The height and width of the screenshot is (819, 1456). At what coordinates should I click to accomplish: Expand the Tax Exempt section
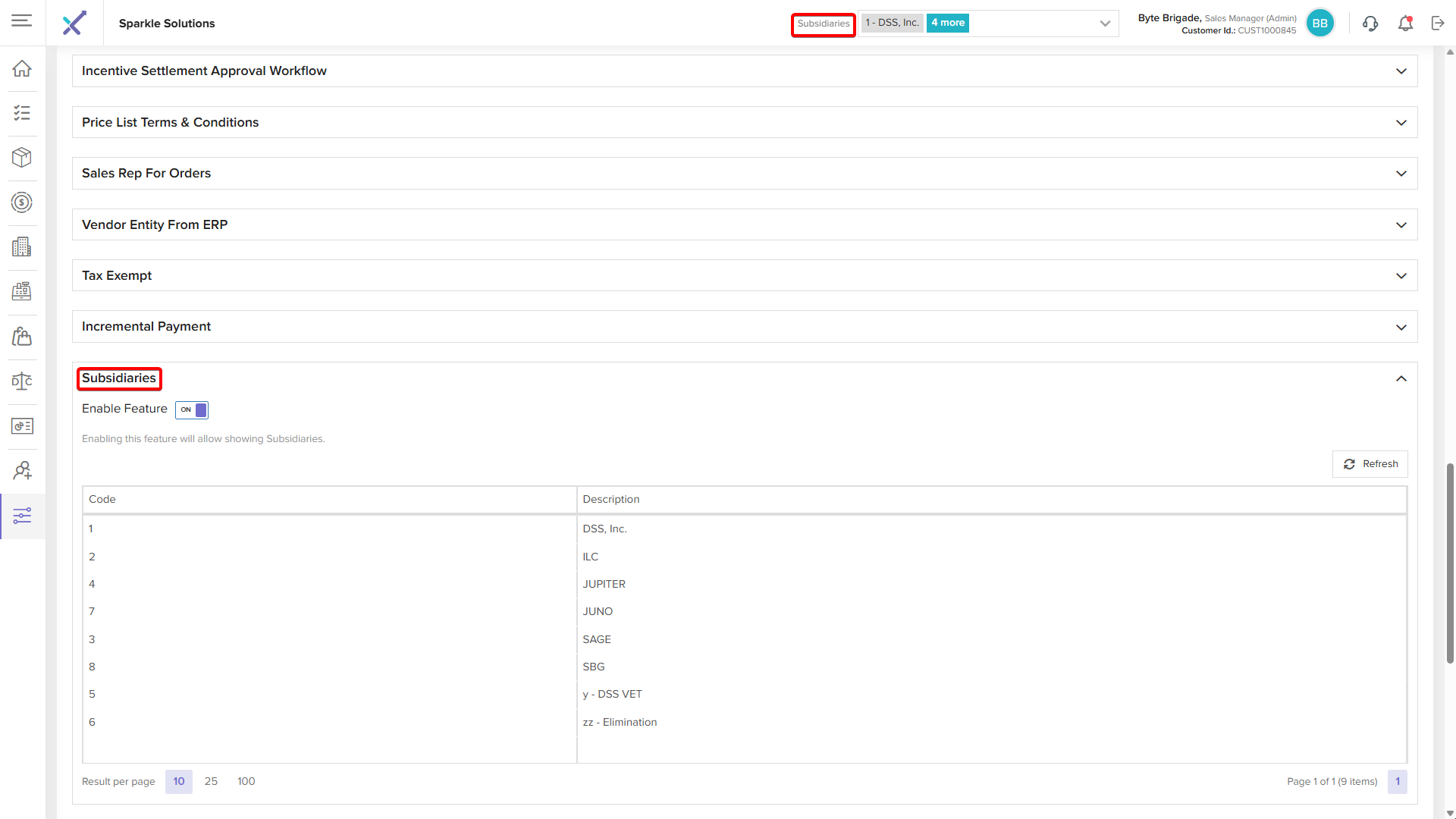point(1401,276)
